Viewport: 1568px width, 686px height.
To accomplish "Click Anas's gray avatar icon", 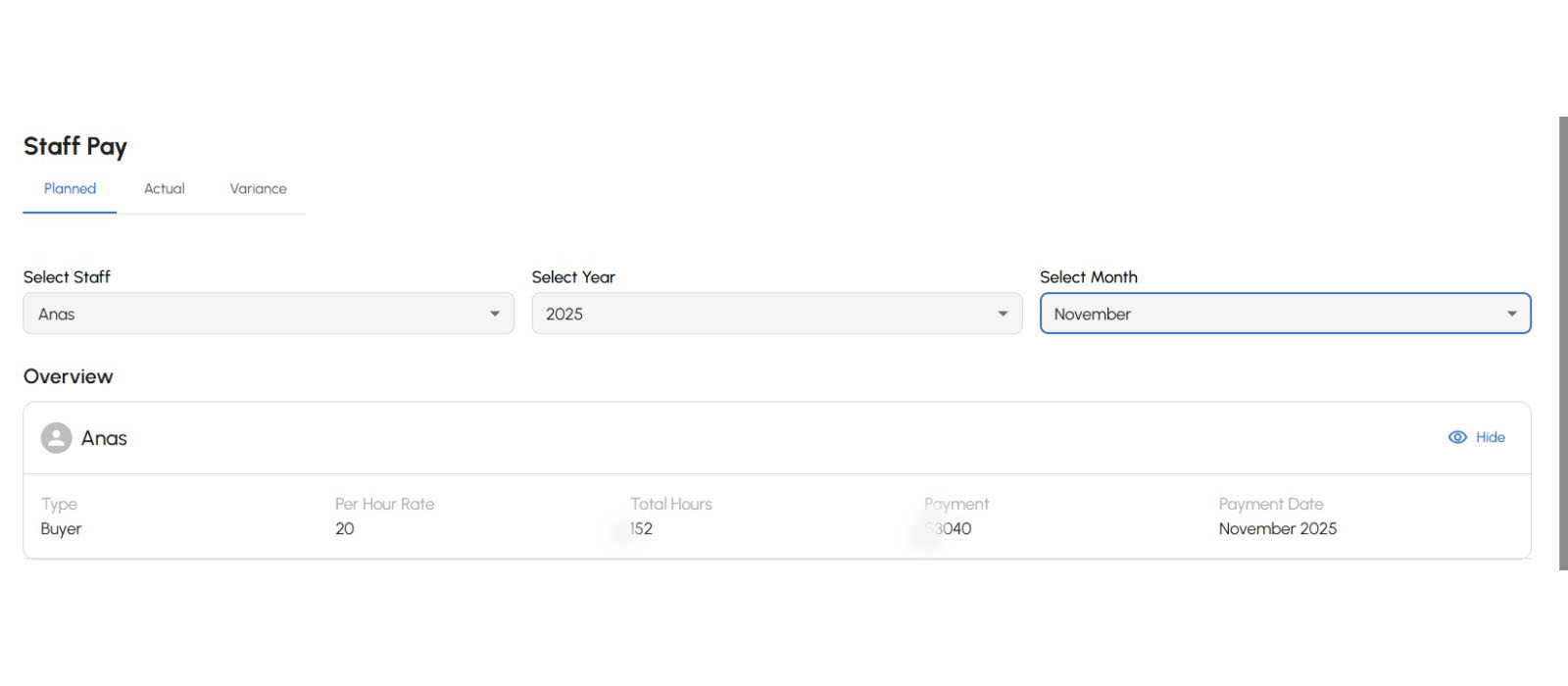I will 56,438.
